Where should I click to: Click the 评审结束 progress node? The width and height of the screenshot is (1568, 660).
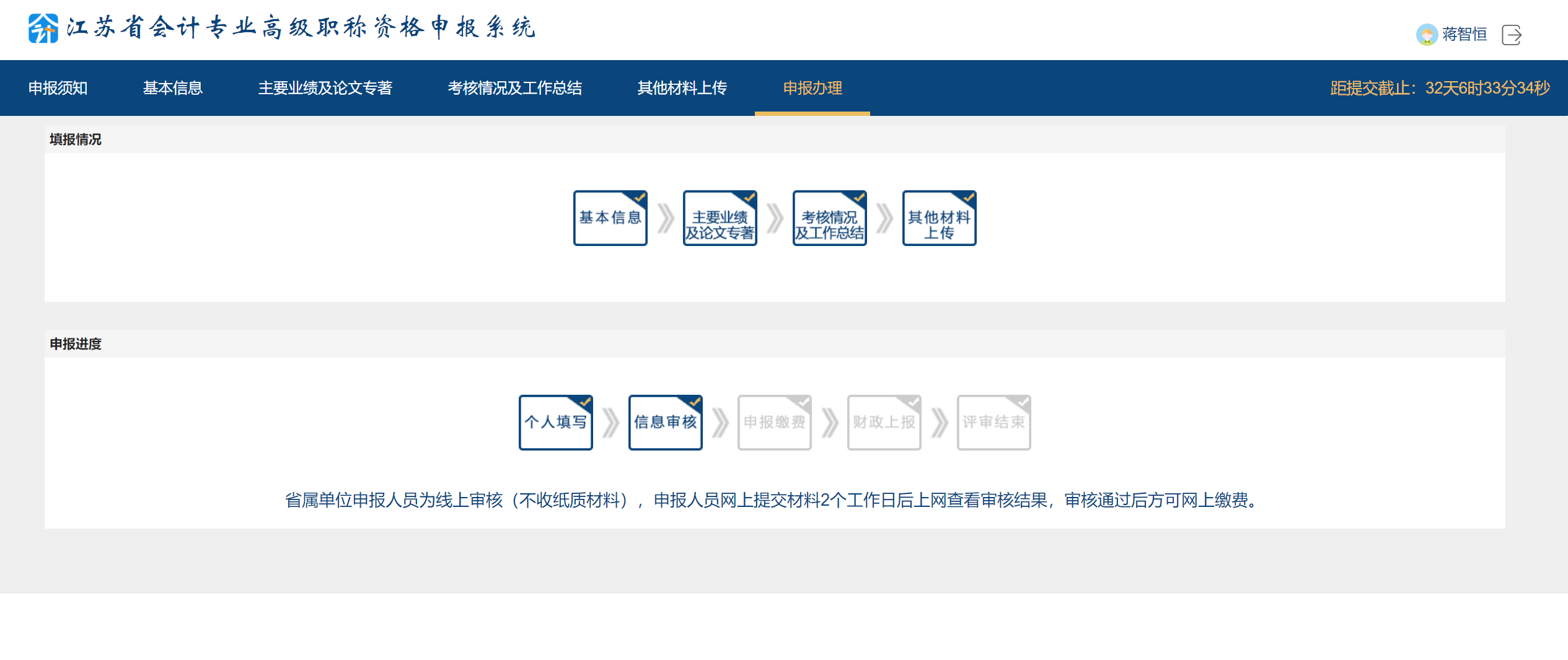[x=993, y=422]
